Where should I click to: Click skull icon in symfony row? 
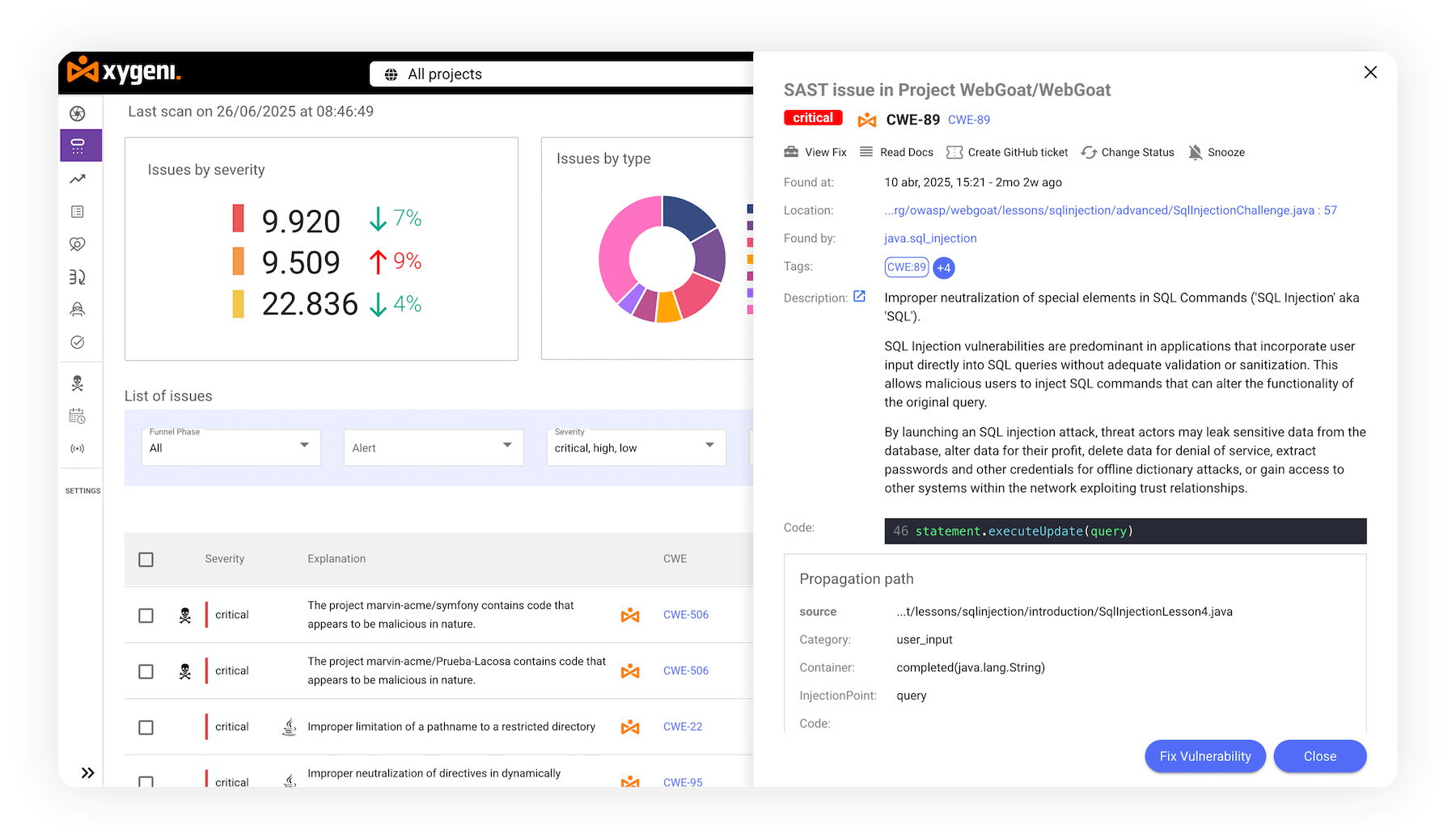[x=185, y=616]
